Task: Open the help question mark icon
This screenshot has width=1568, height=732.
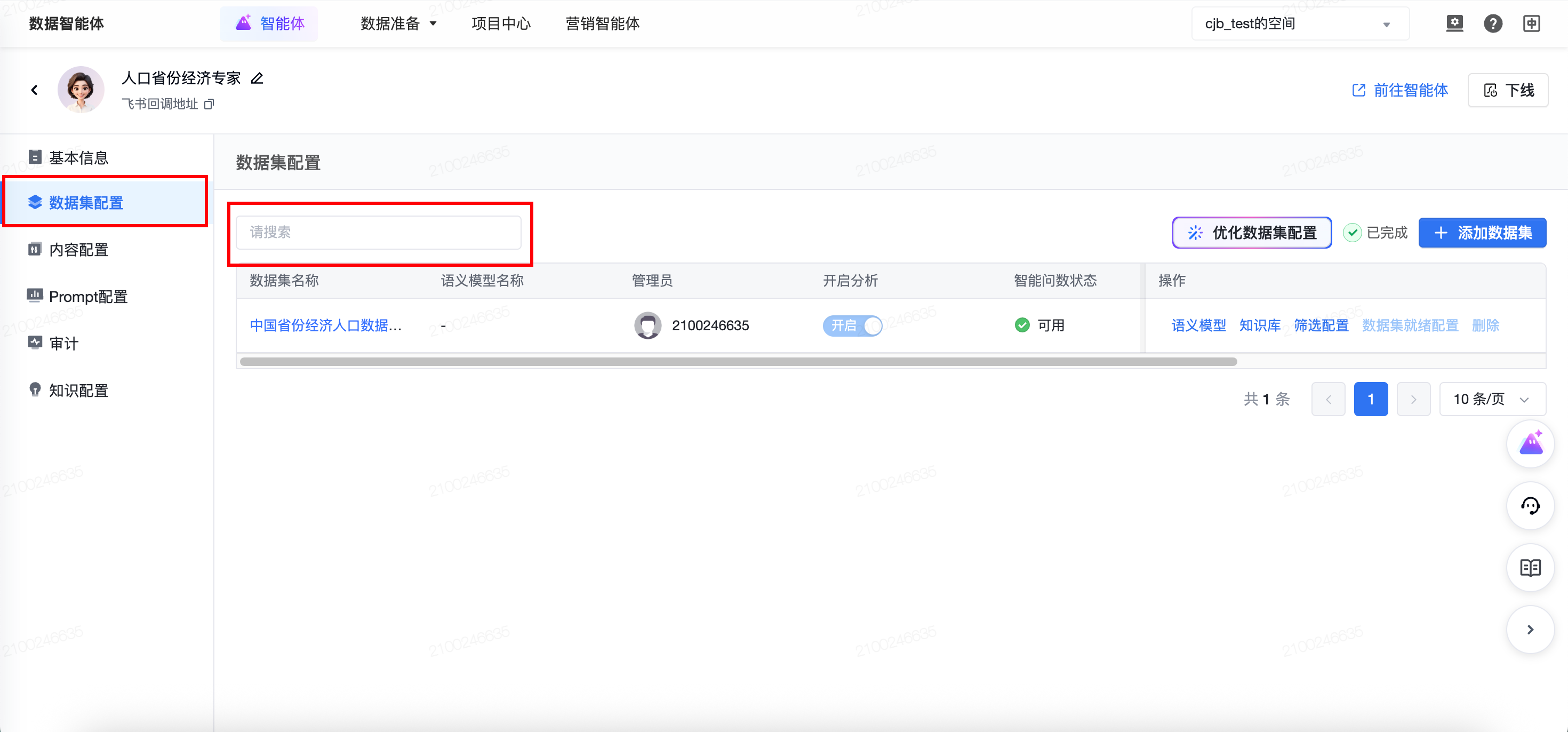Action: point(1492,24)
